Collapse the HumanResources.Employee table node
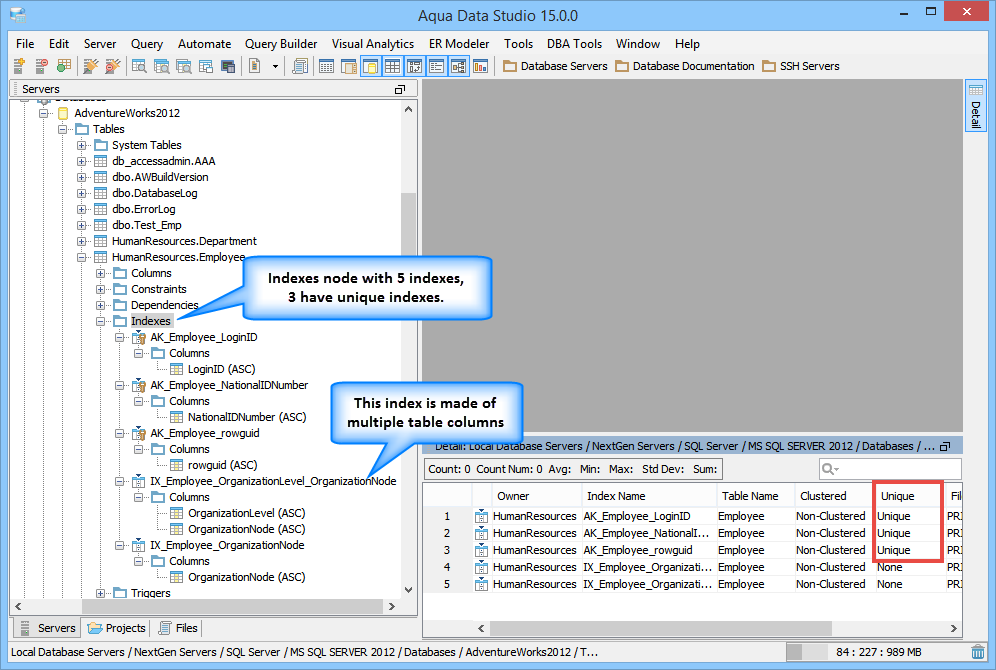 (81, 257)
